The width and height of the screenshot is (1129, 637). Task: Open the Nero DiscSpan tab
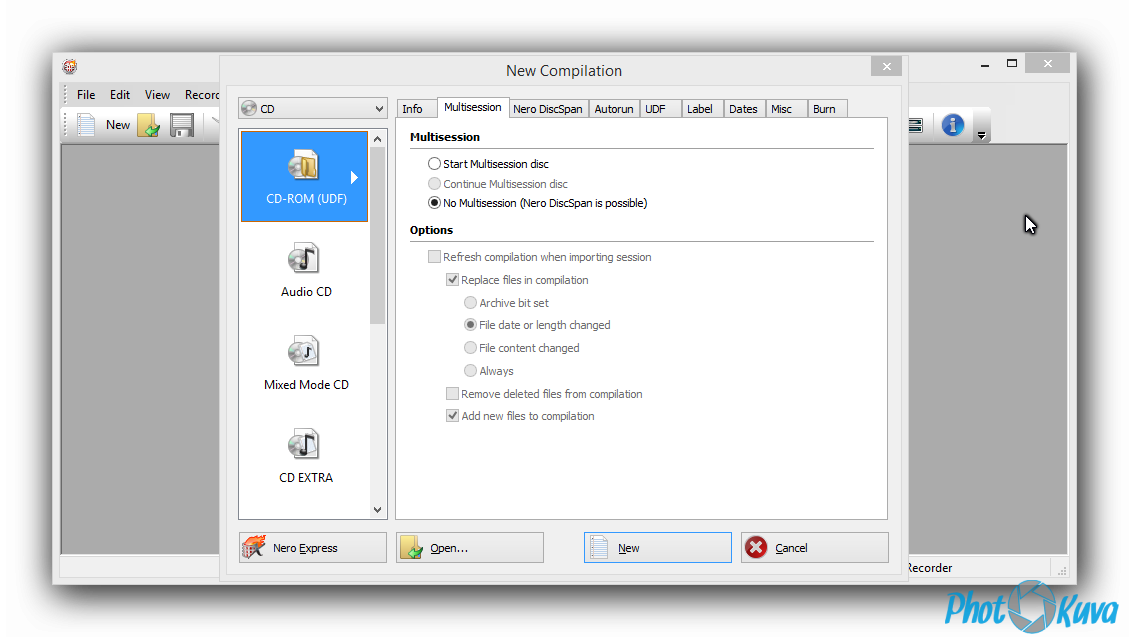548,109
